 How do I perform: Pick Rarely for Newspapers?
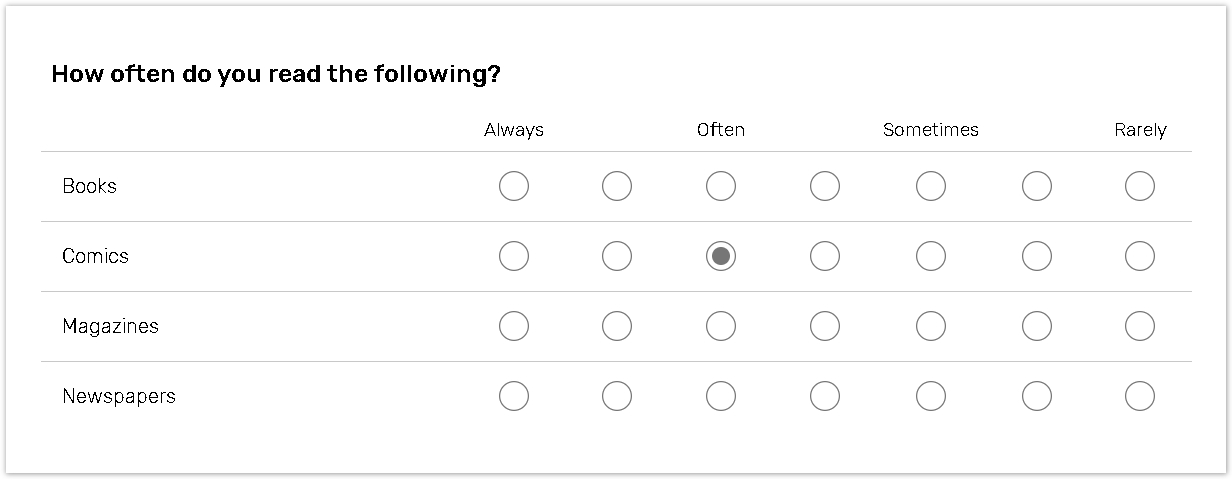[x=1139, y=396]
